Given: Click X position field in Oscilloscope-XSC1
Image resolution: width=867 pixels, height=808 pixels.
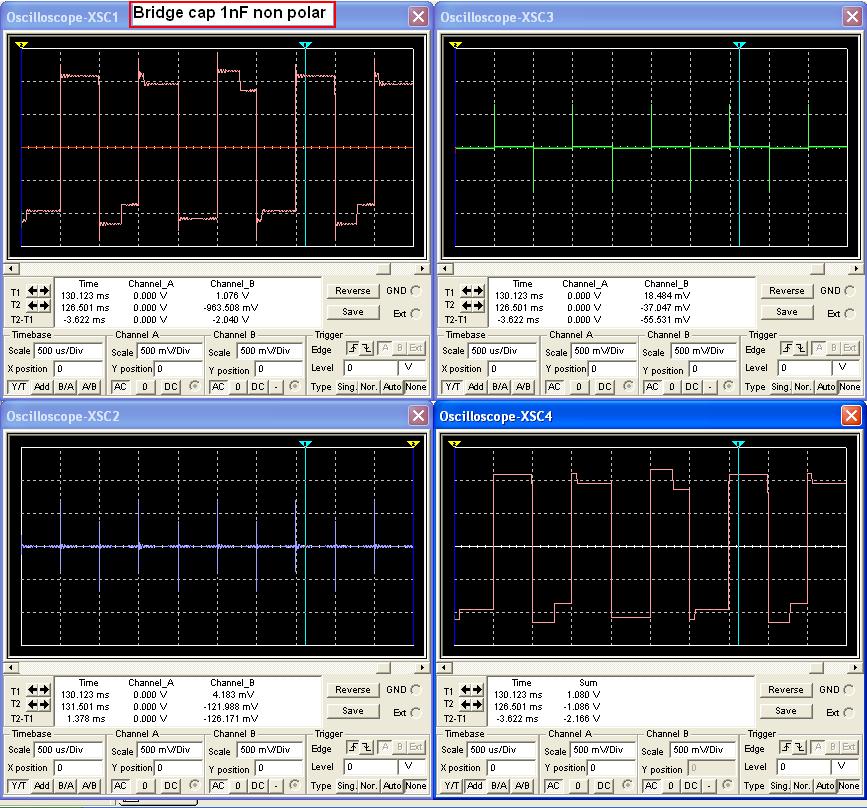Looking at the screenshot, I should (79, 369).
